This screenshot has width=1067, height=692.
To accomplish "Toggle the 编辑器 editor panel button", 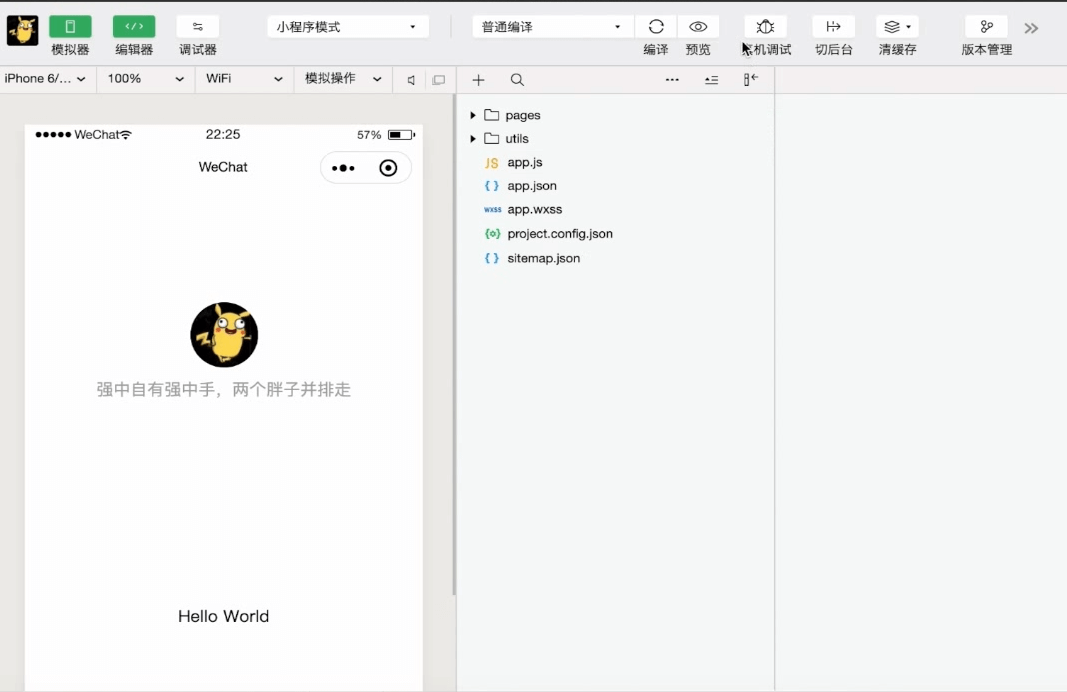I will [x=134, y=27].
